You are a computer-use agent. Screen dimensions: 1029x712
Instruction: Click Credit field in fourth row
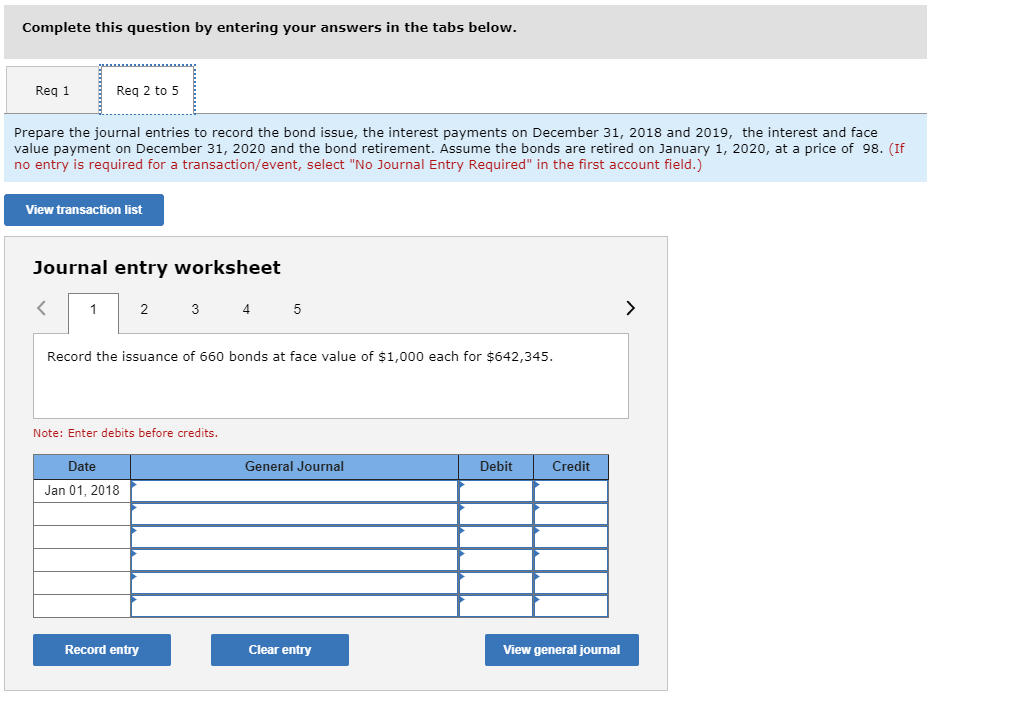[x=571, y=560]
